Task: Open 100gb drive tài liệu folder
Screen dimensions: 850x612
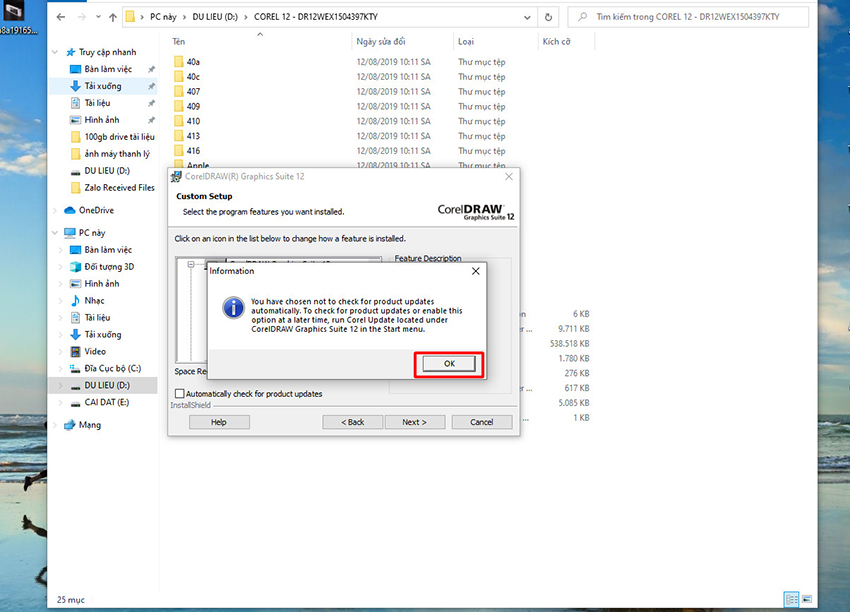Action: pyautogui.click(x=119, y=137)
